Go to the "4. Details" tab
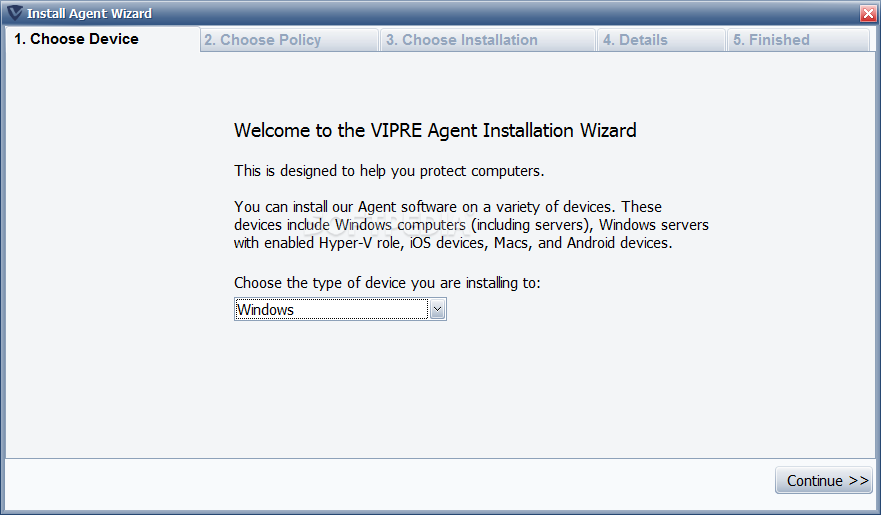881x515 pixels. (635, 40)
